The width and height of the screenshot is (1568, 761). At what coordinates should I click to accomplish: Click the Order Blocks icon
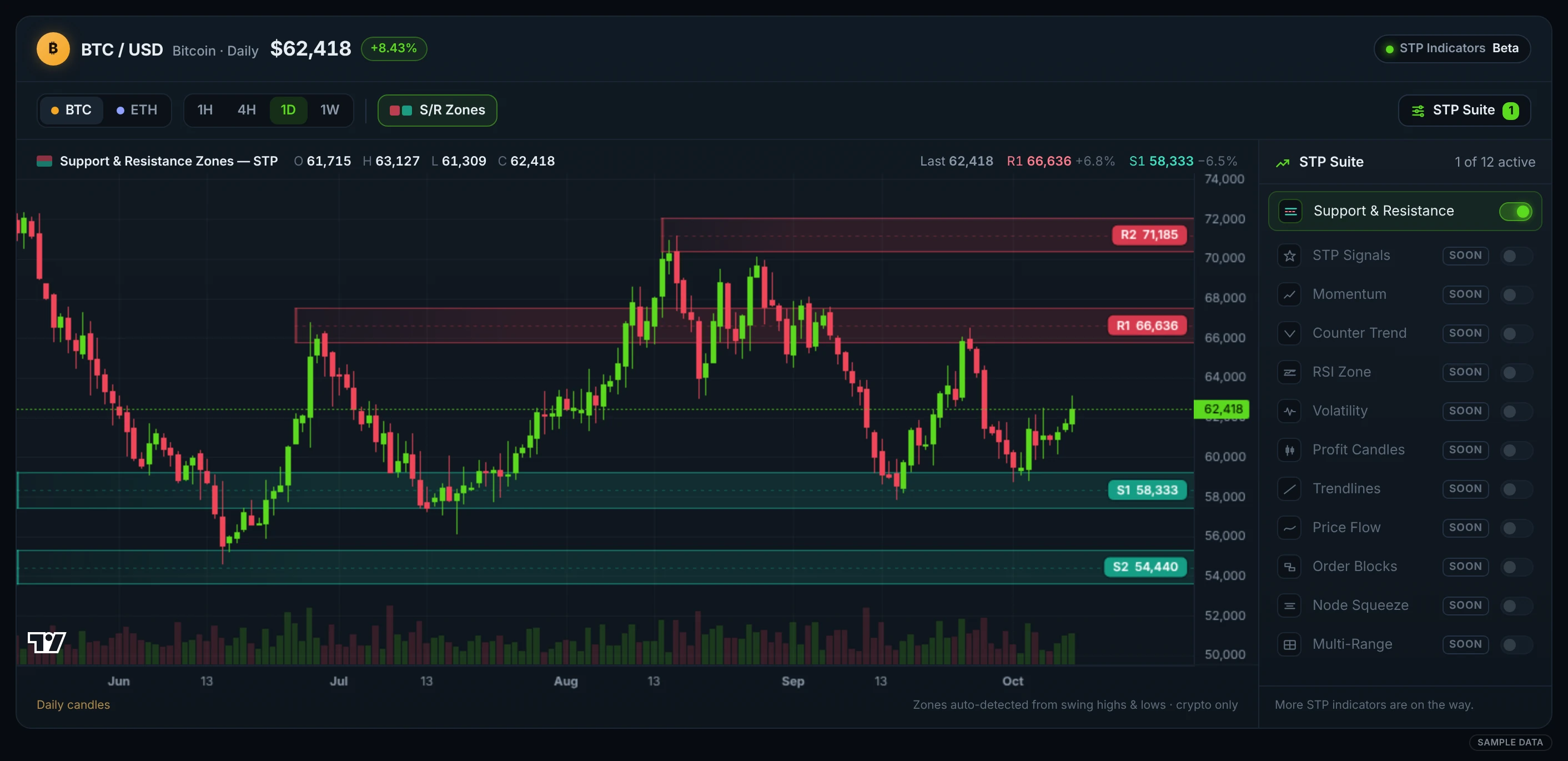pos(1289,567)
